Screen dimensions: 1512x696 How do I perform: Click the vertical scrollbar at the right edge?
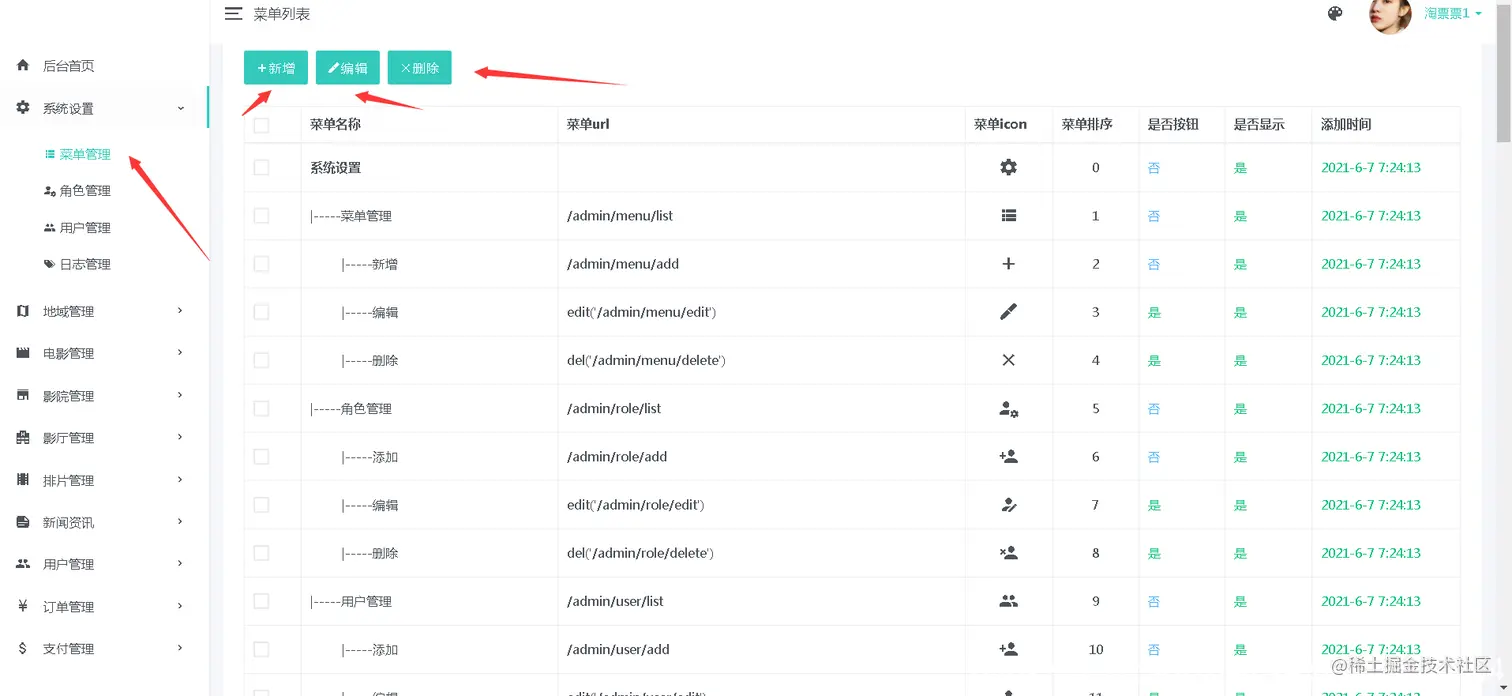pos(1503,72)
